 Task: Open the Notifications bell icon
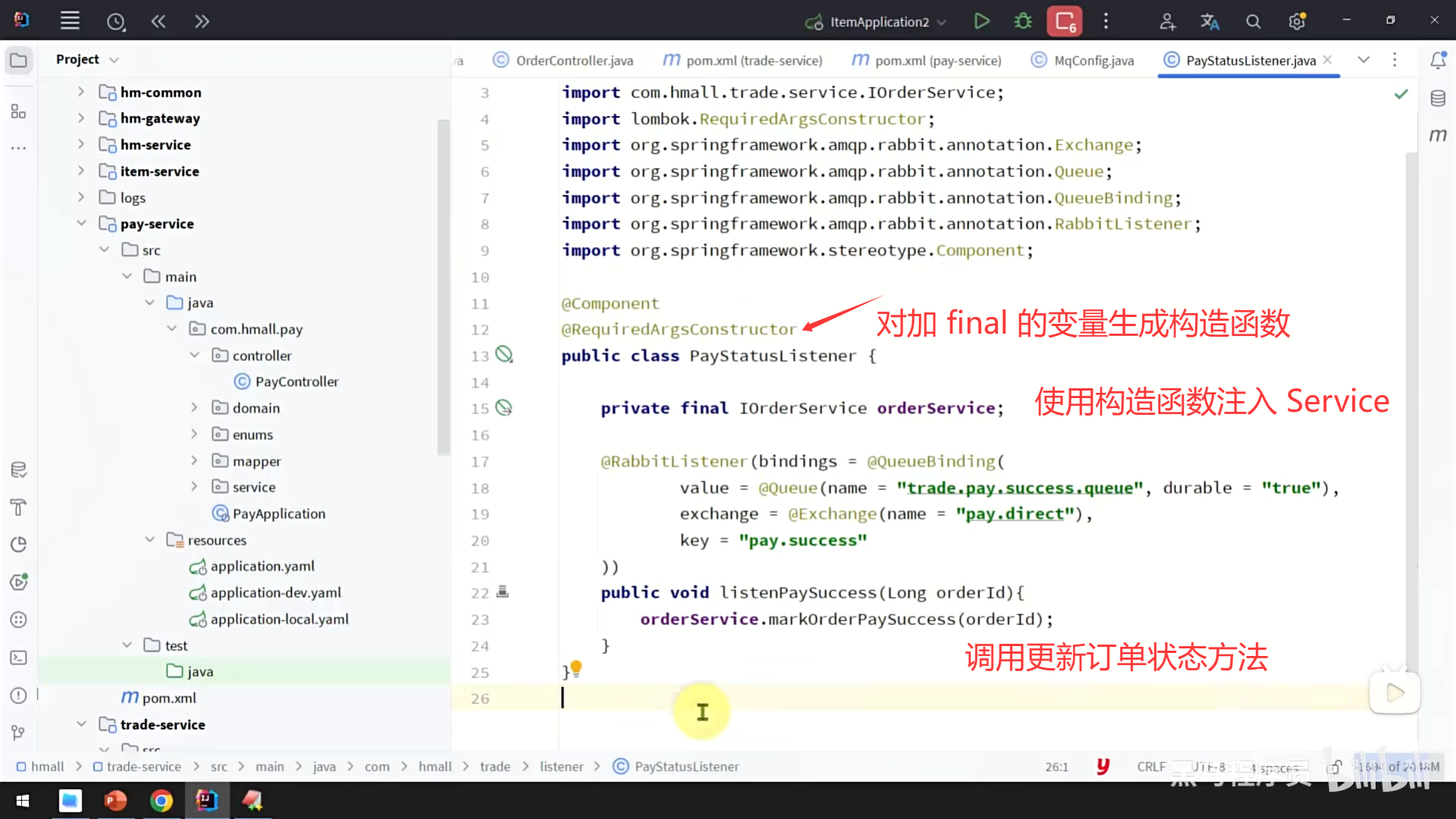click(x=1438, y=60)
